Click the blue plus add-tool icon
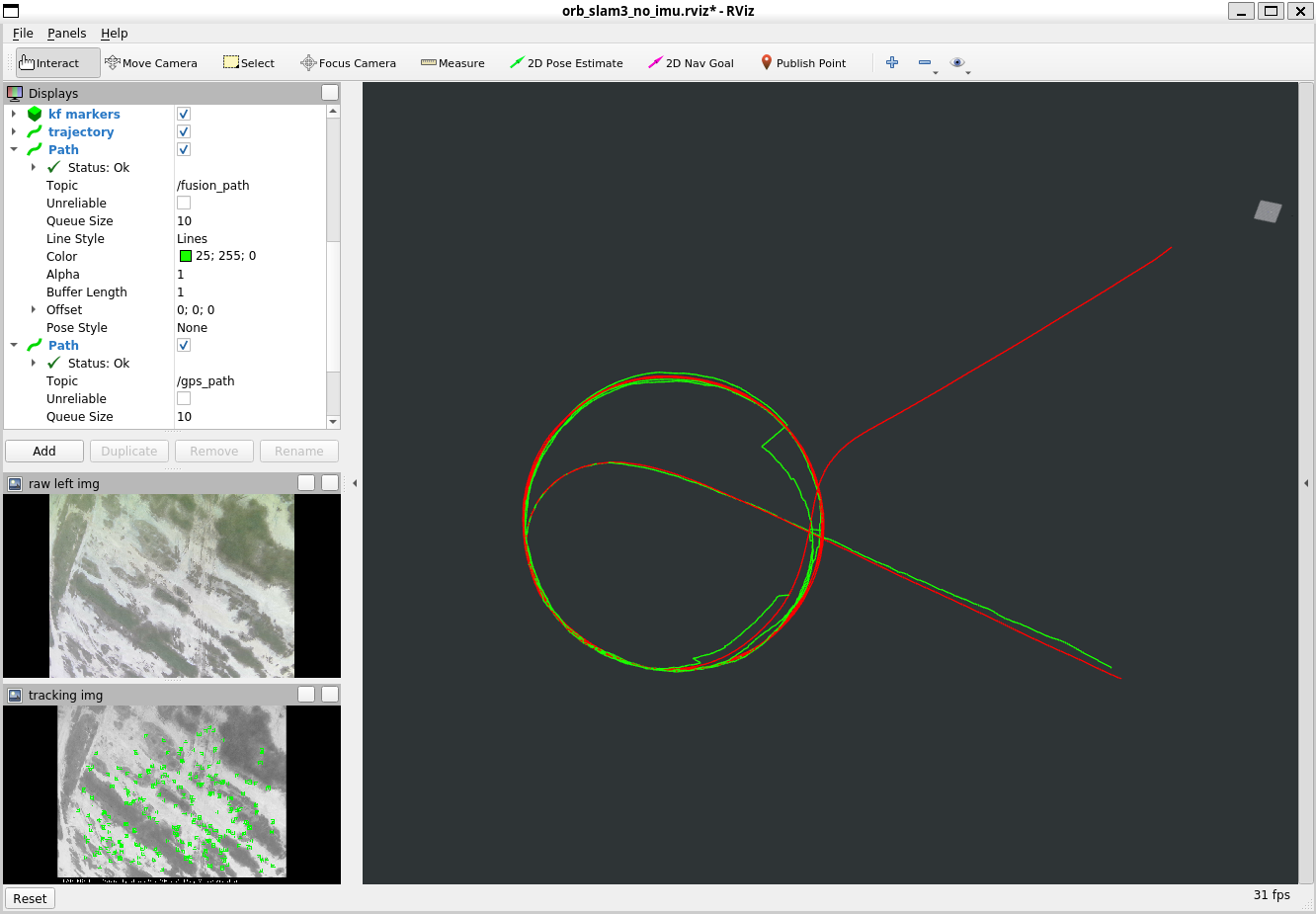The image size is (1316, 914). point(892,62)
